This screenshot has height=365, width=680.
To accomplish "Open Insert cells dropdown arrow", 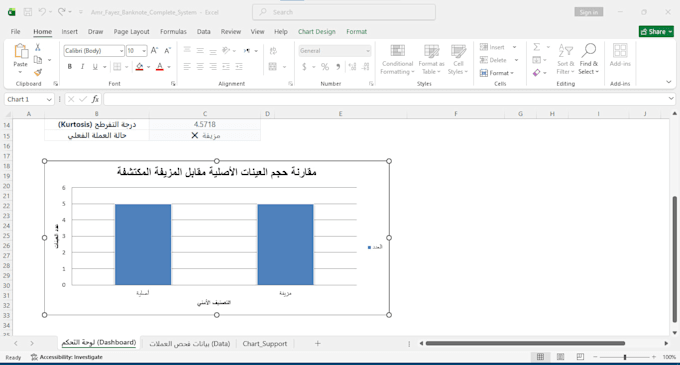I will click(x=515, y=47).
